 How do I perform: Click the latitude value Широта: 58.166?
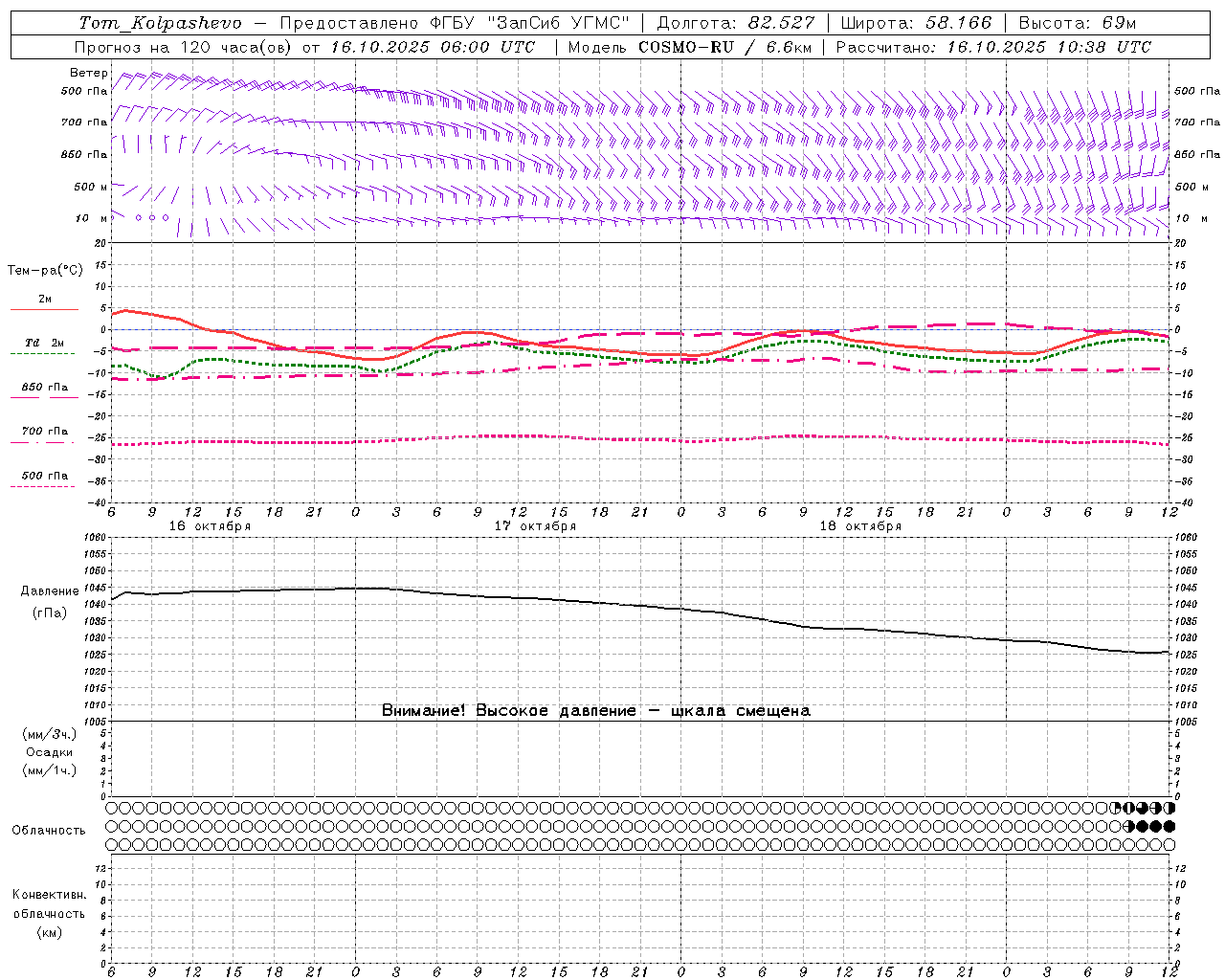coord(917,23)
